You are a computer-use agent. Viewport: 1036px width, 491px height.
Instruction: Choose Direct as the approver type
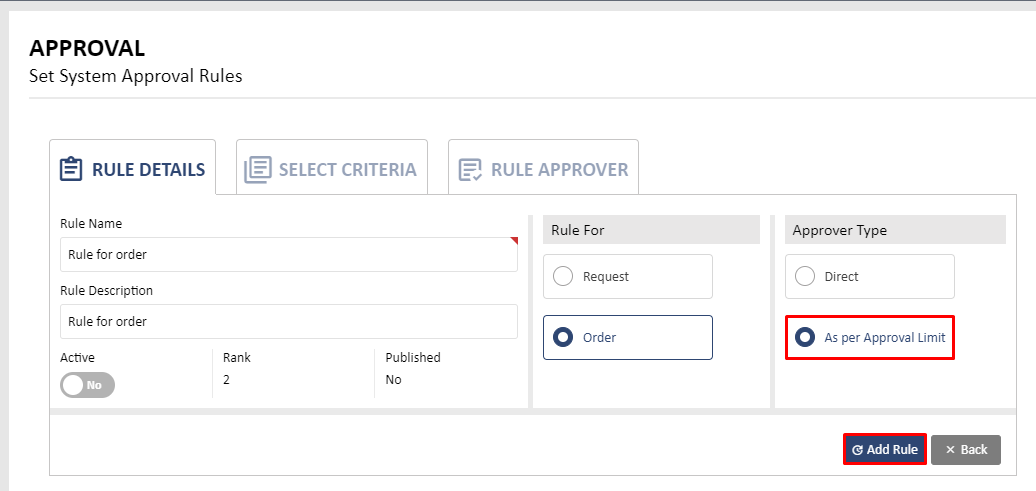point(870,276)
